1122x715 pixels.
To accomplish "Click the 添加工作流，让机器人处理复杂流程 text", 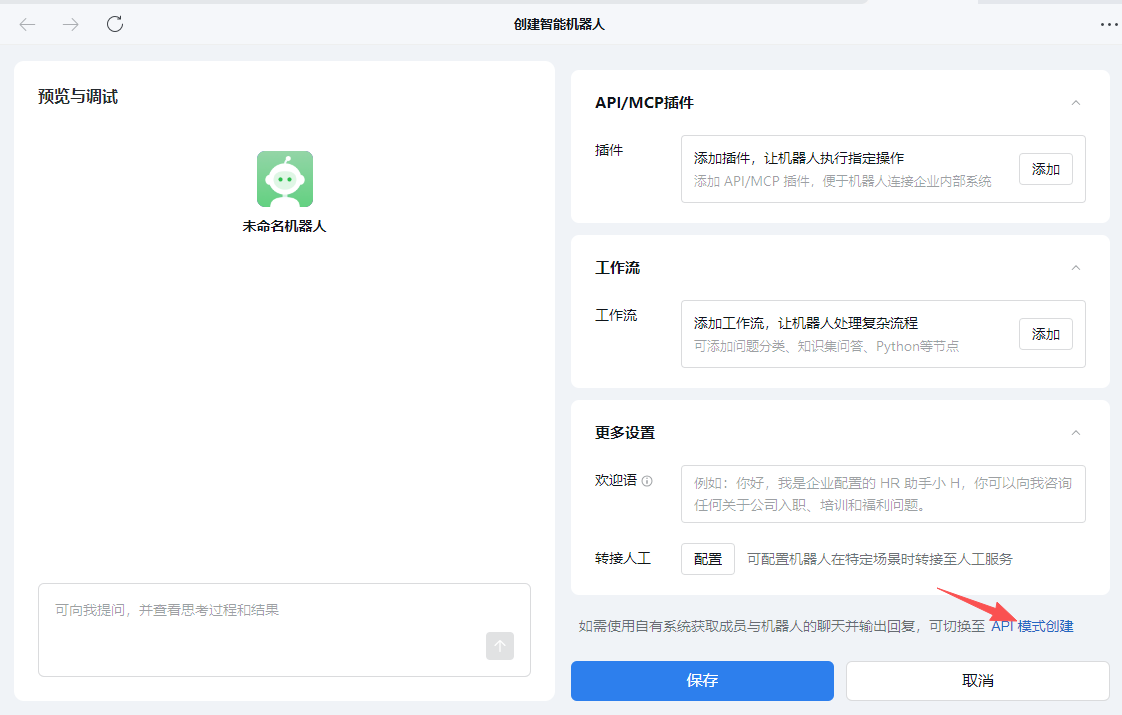I will coord(806,323).
